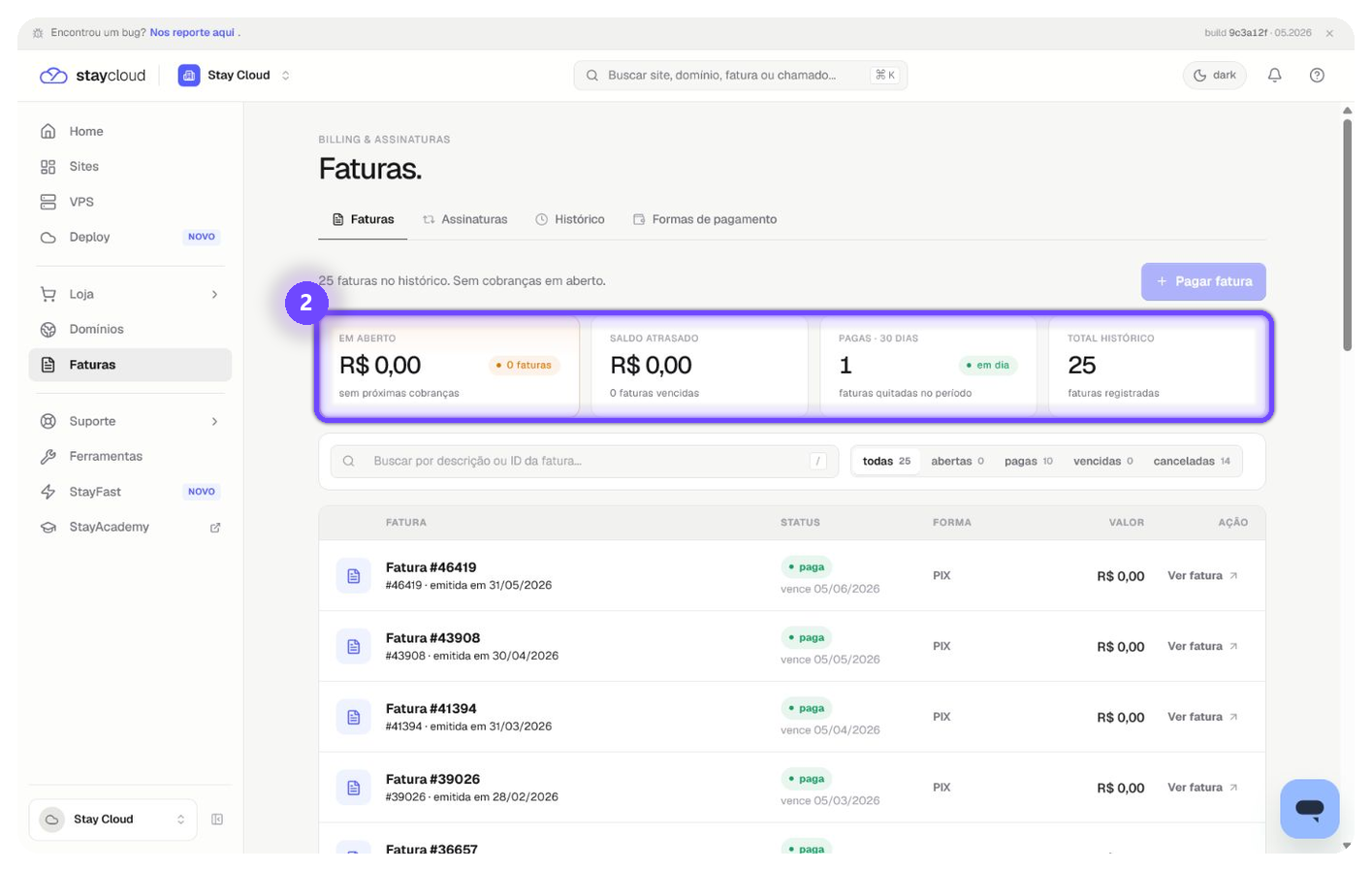The width and height of the screenshot is (1372, 871).
Task: Open the notifications bell
Action: click(x=1274, y=75)
